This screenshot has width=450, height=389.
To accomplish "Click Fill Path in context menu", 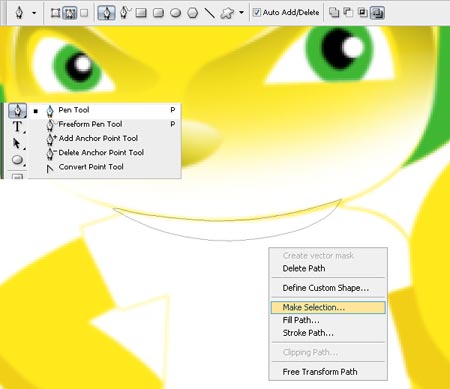I will coord(328,320).
